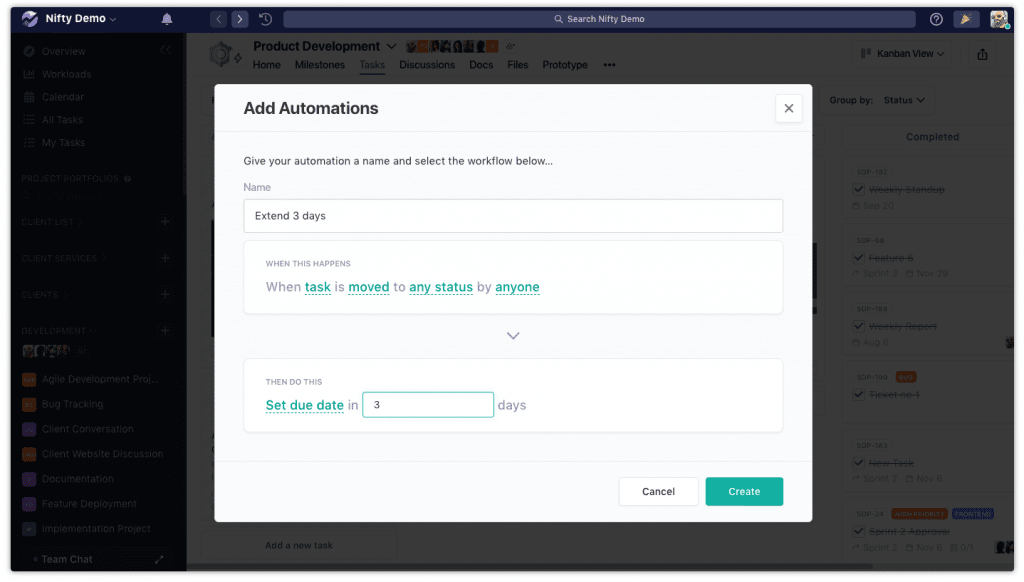Open Feature Deployment project in sidebar
The width and height of the screenshot is (1024, 582).
click(89, 504)
